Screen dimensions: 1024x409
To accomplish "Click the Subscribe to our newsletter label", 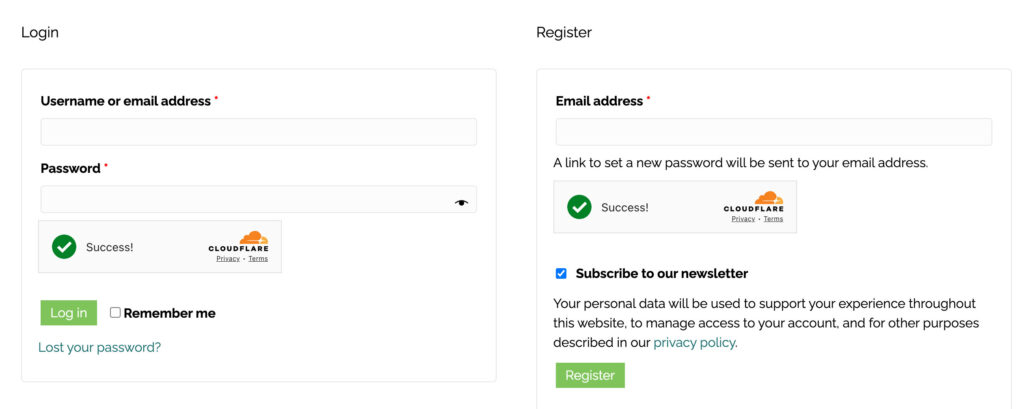I will tap(661, 273).
